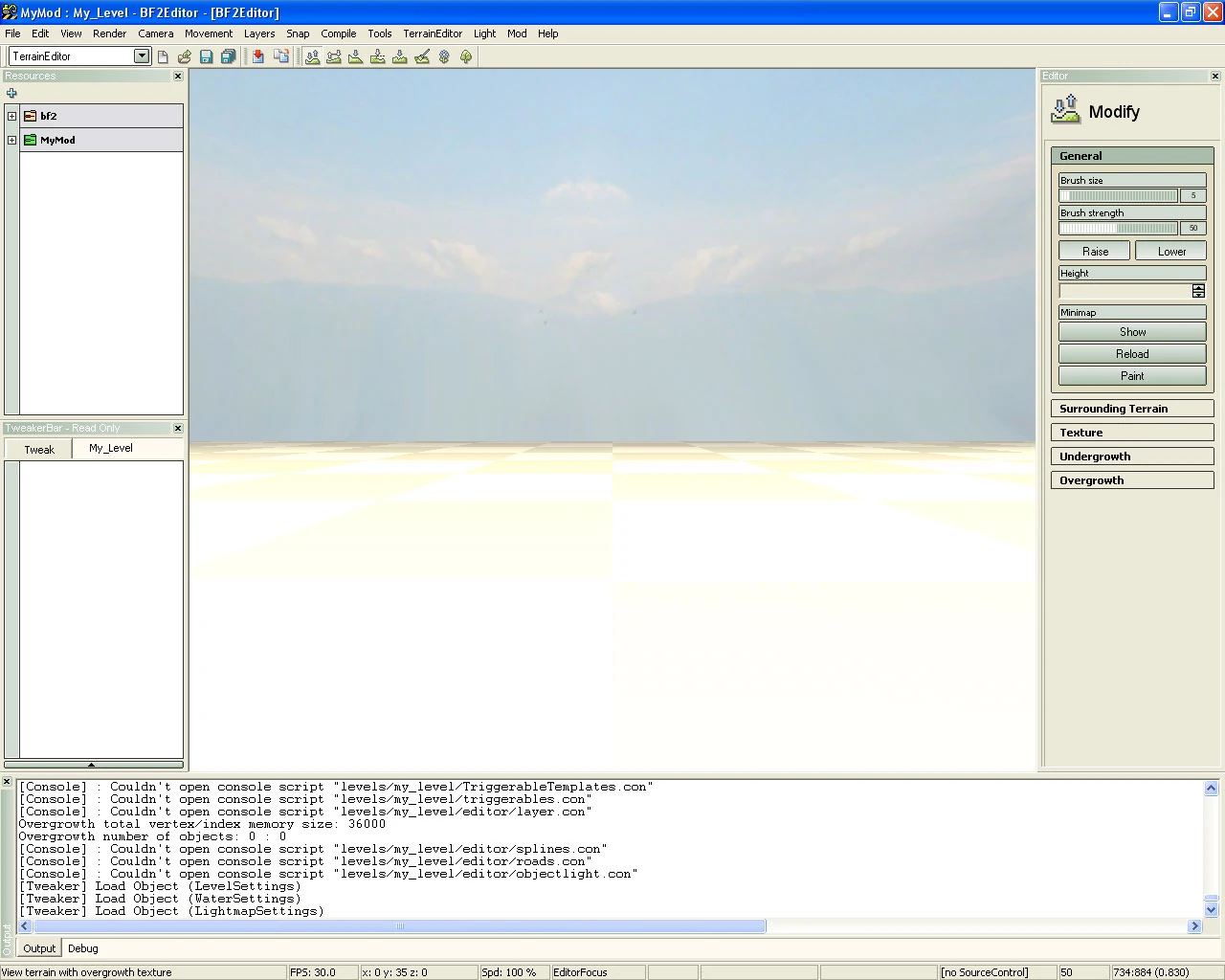Image resolution: width=1225 pixels, height=980 pixels.
Task: Expand the MyMod resource tree node
Action: click(11, 140)
